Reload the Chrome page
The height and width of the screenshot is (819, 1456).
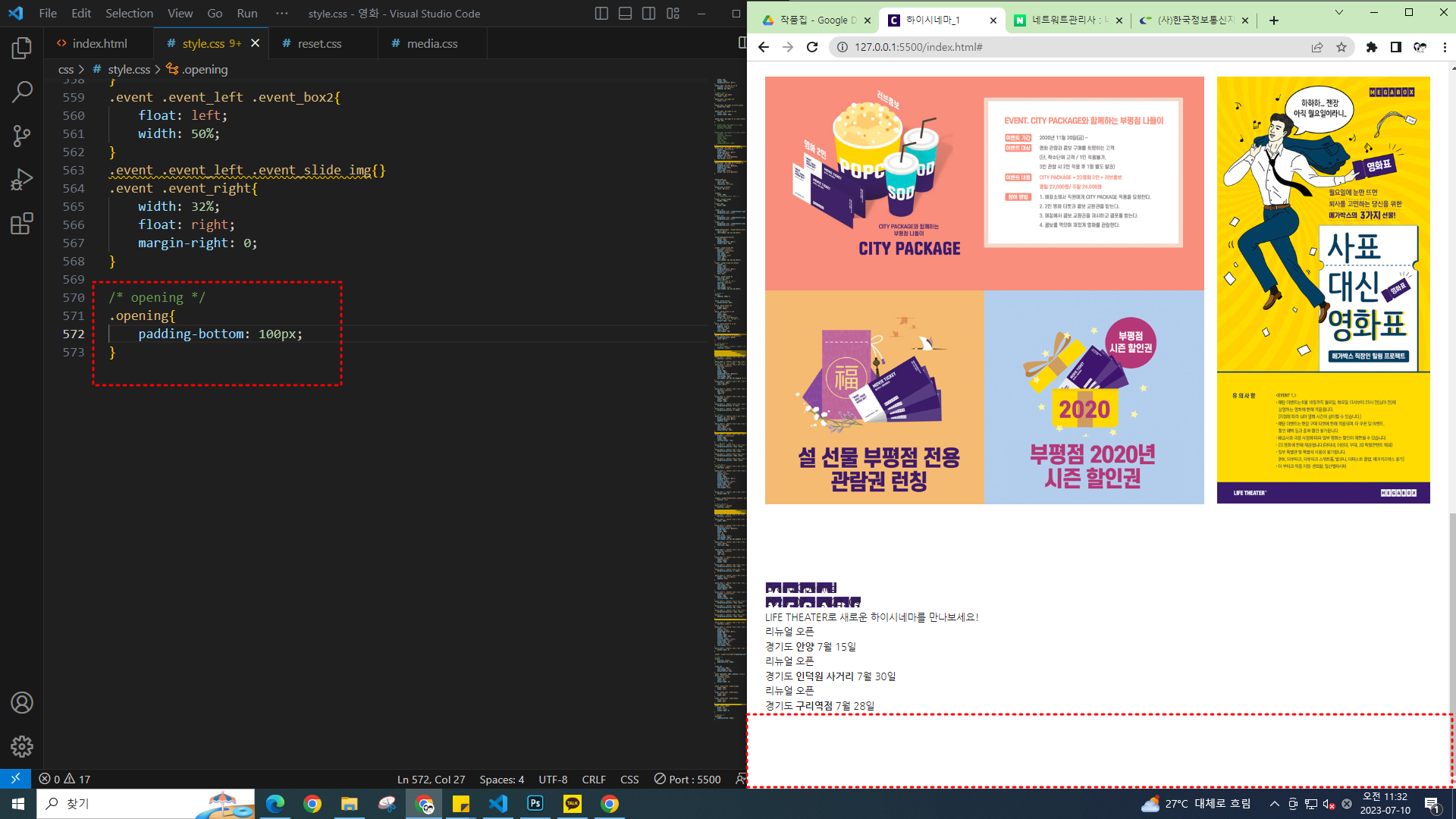pyautogui.click(x=812, y=47)
